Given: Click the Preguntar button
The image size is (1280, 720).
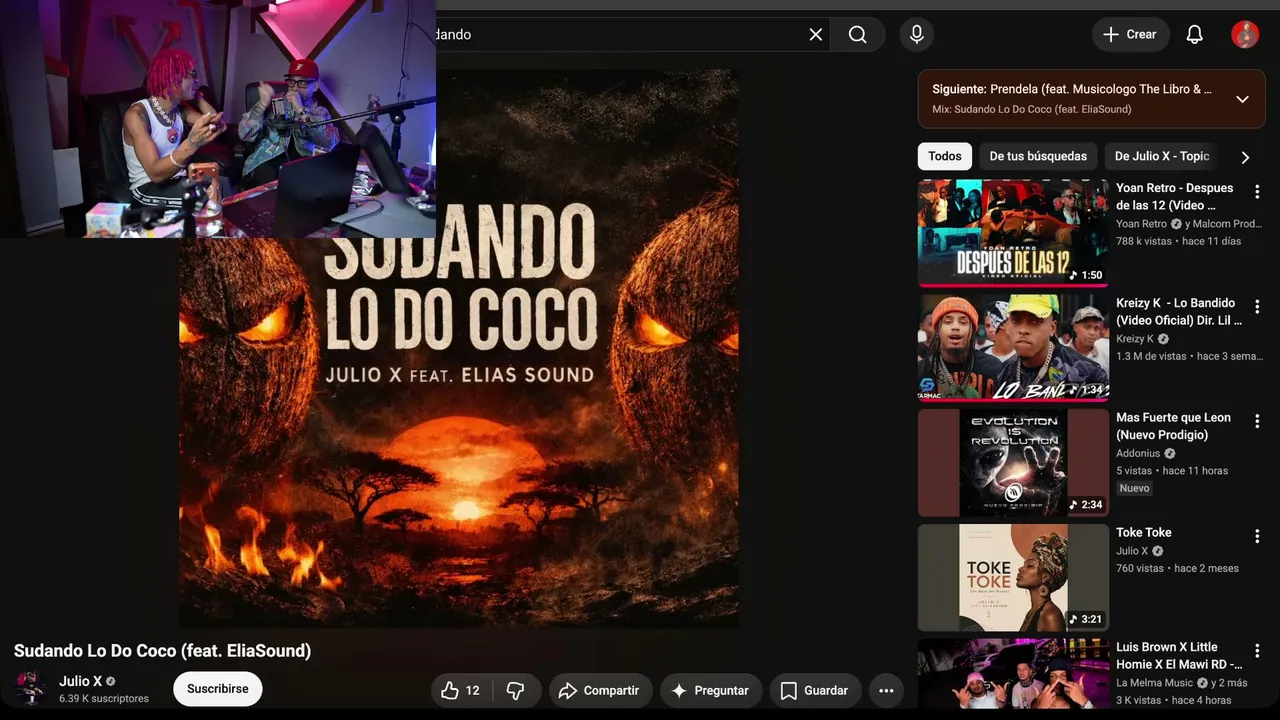Looking at the screenshot, I should (x=710, y=690).
